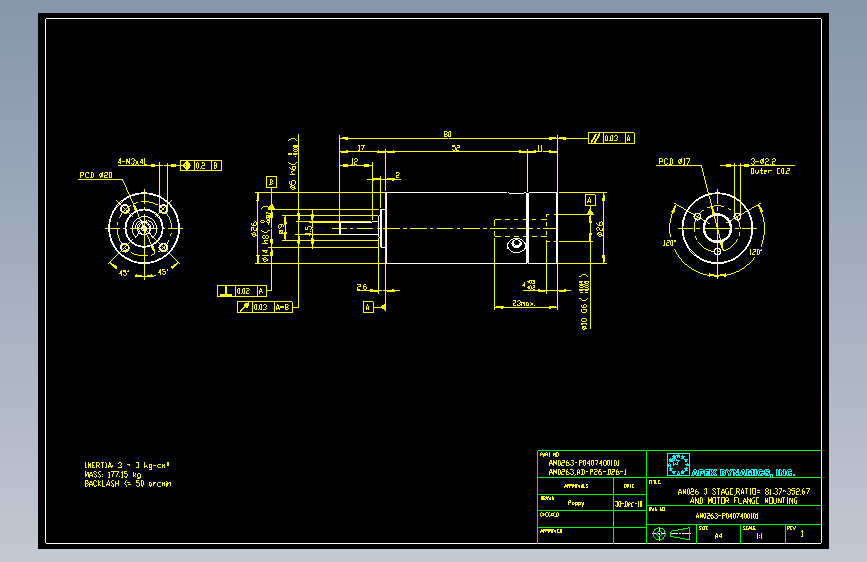Click the left 120° angle on right view

[x=669, y=243]
